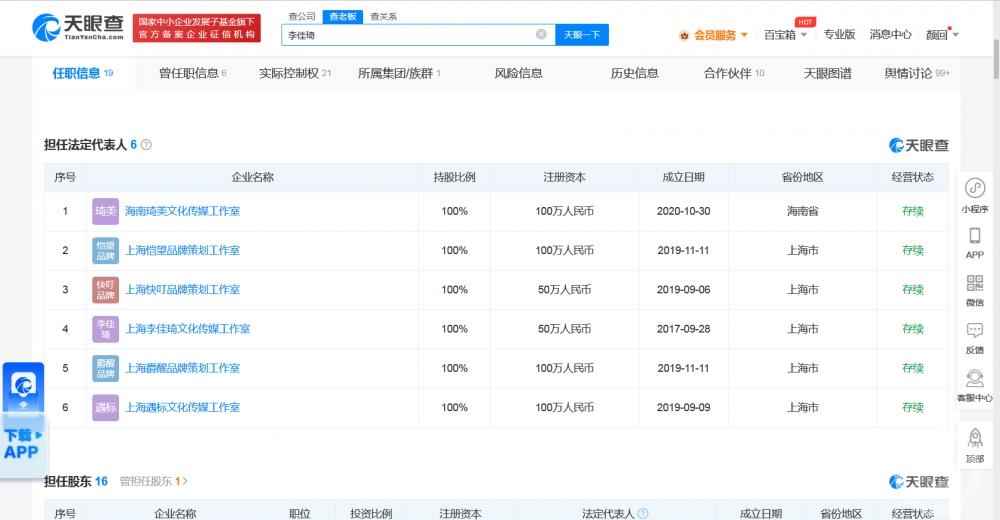Click the help icon next to 担任法定代表人
This screenshot has width=1000, height=520.
pos(146,145)
